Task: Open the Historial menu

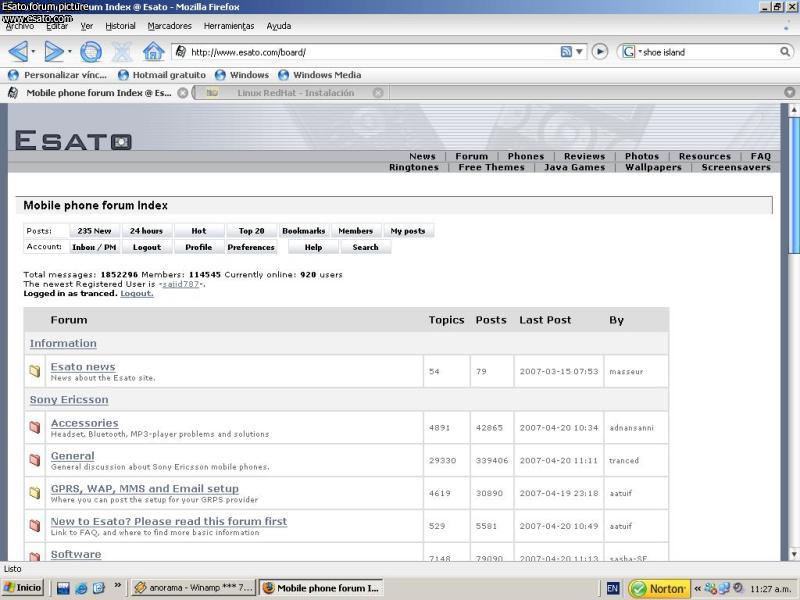Action: 120,26
